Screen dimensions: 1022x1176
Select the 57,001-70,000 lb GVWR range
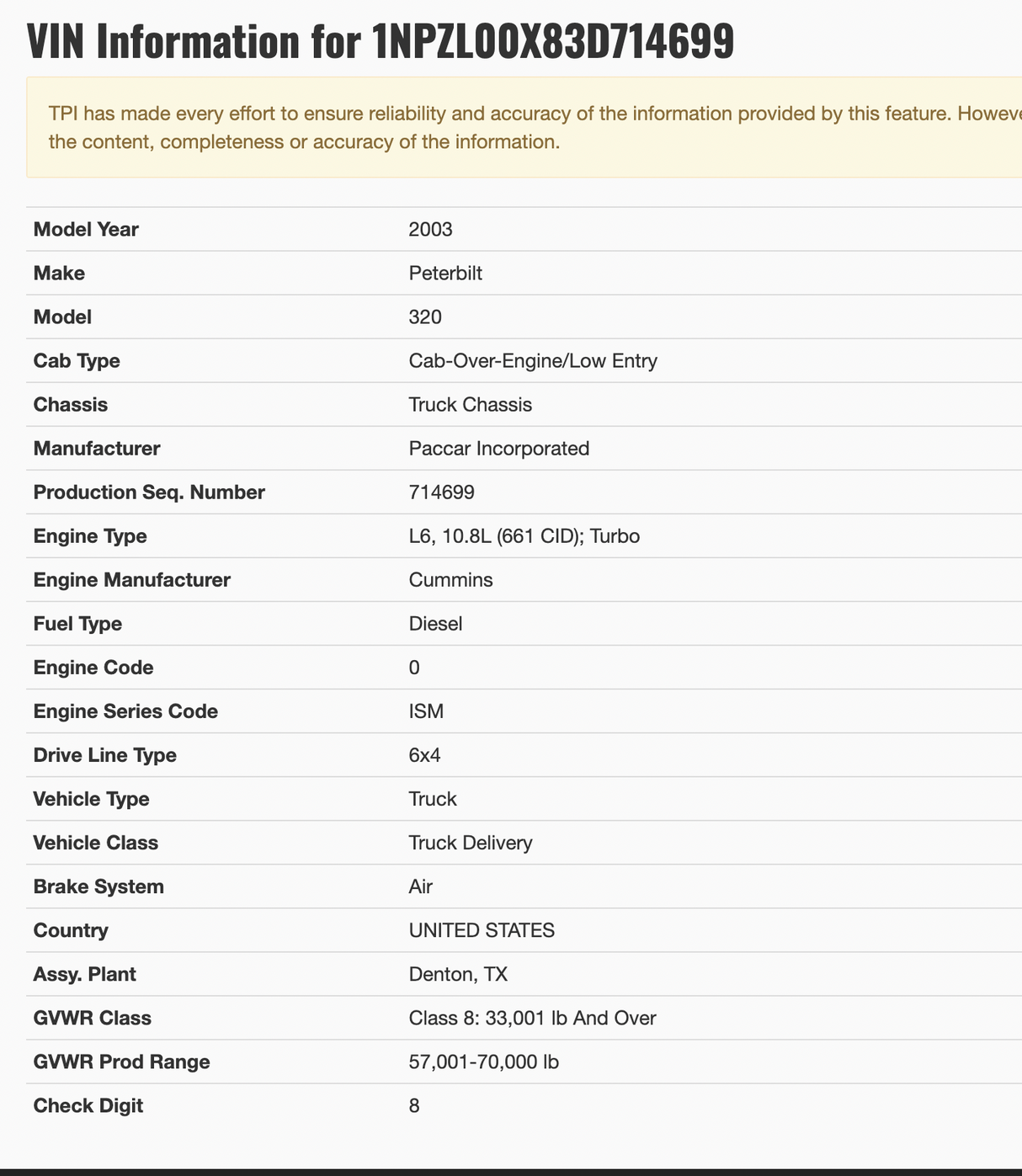483,1061
